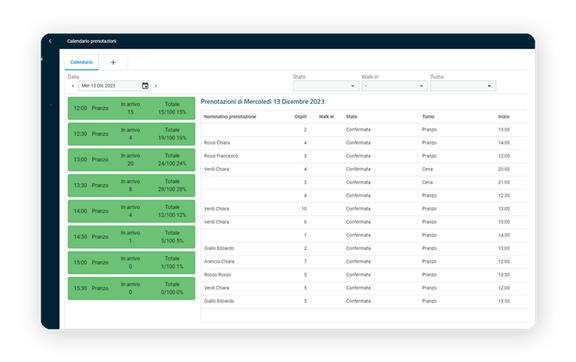Open Arancio Chiara reservation row
The width and height of the screenshot is (576, 362).
click(364, 261)
